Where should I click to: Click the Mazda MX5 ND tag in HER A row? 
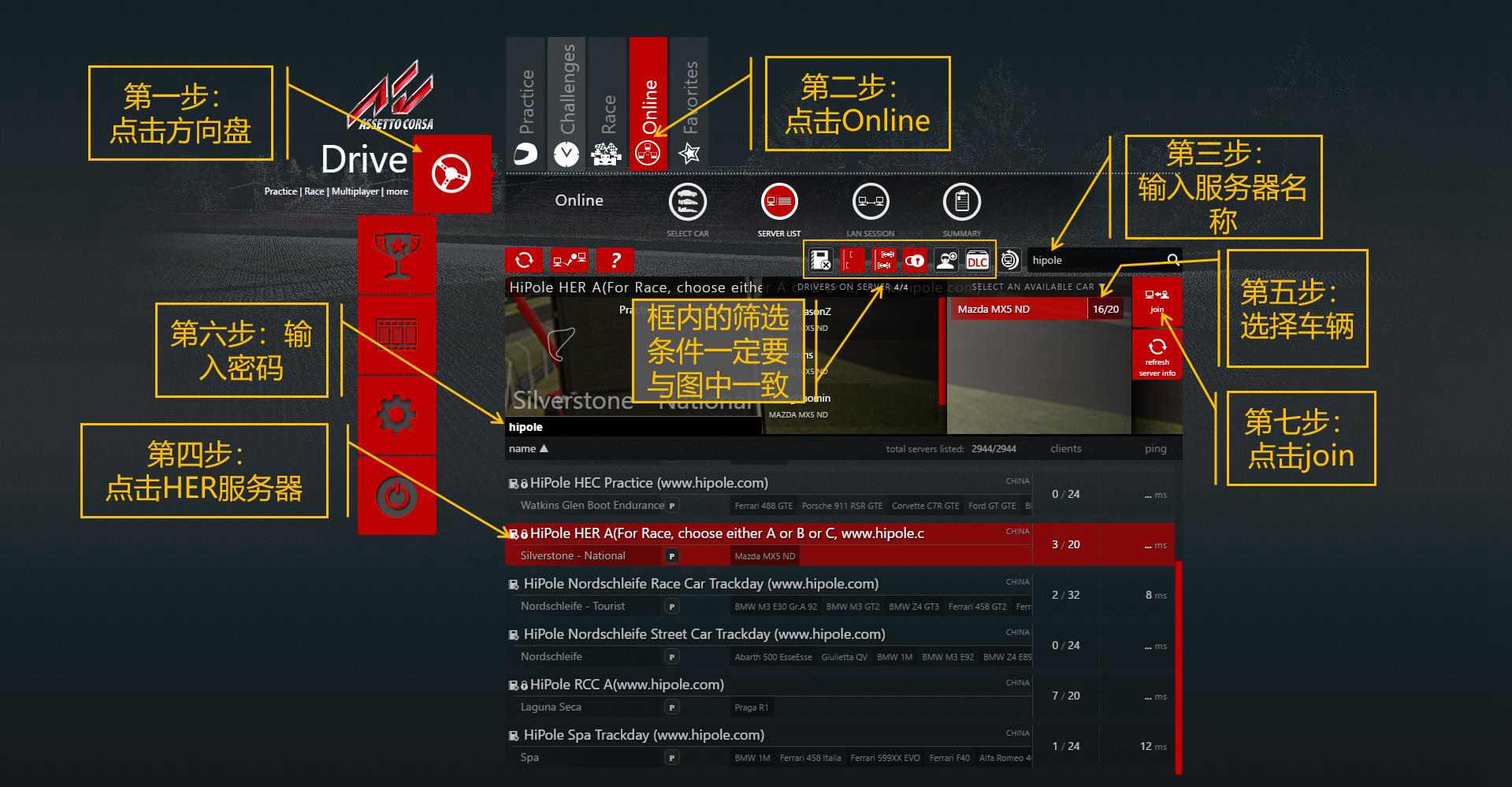765,556
